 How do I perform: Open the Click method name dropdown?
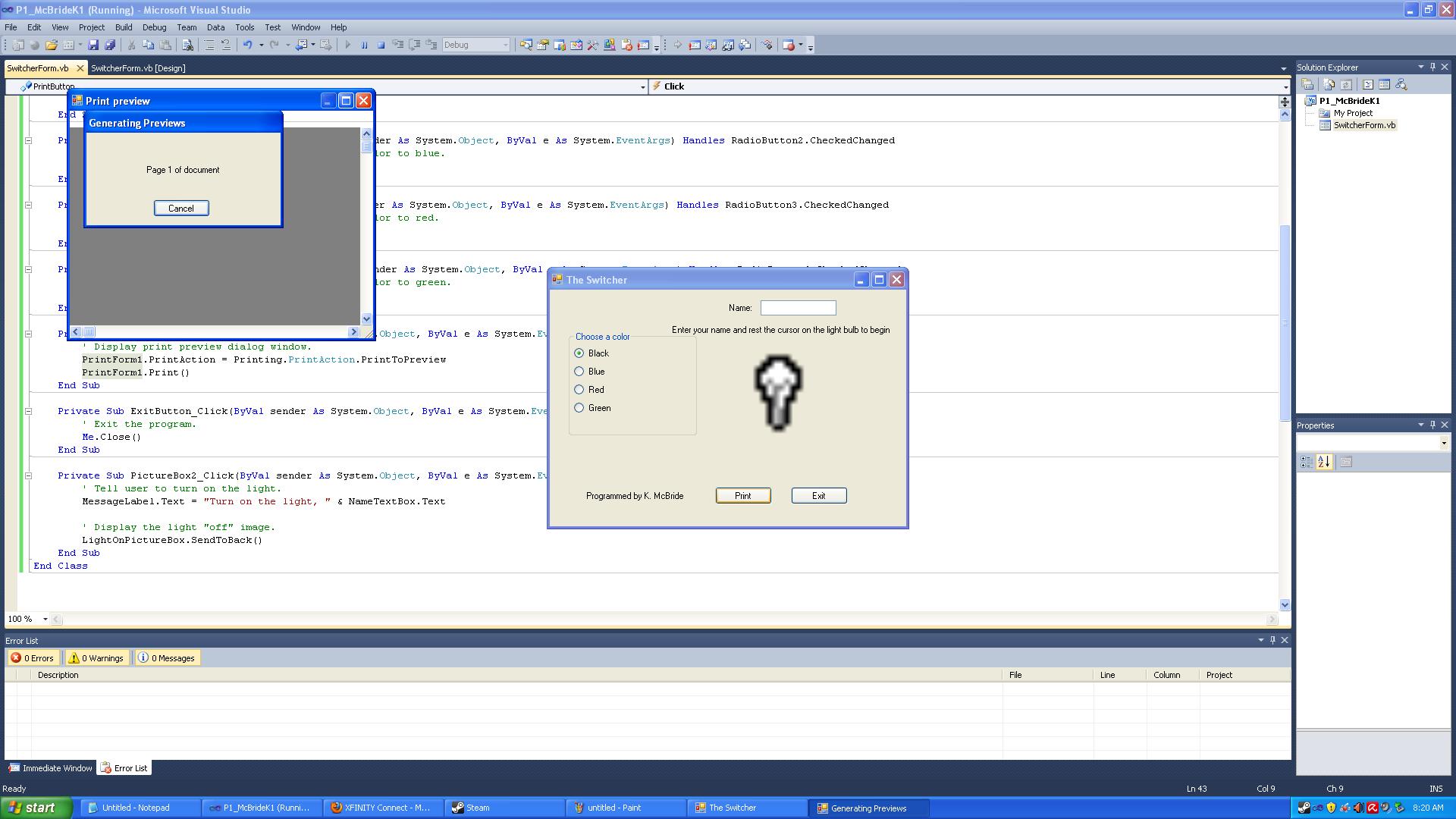[x=1285, y=86]
